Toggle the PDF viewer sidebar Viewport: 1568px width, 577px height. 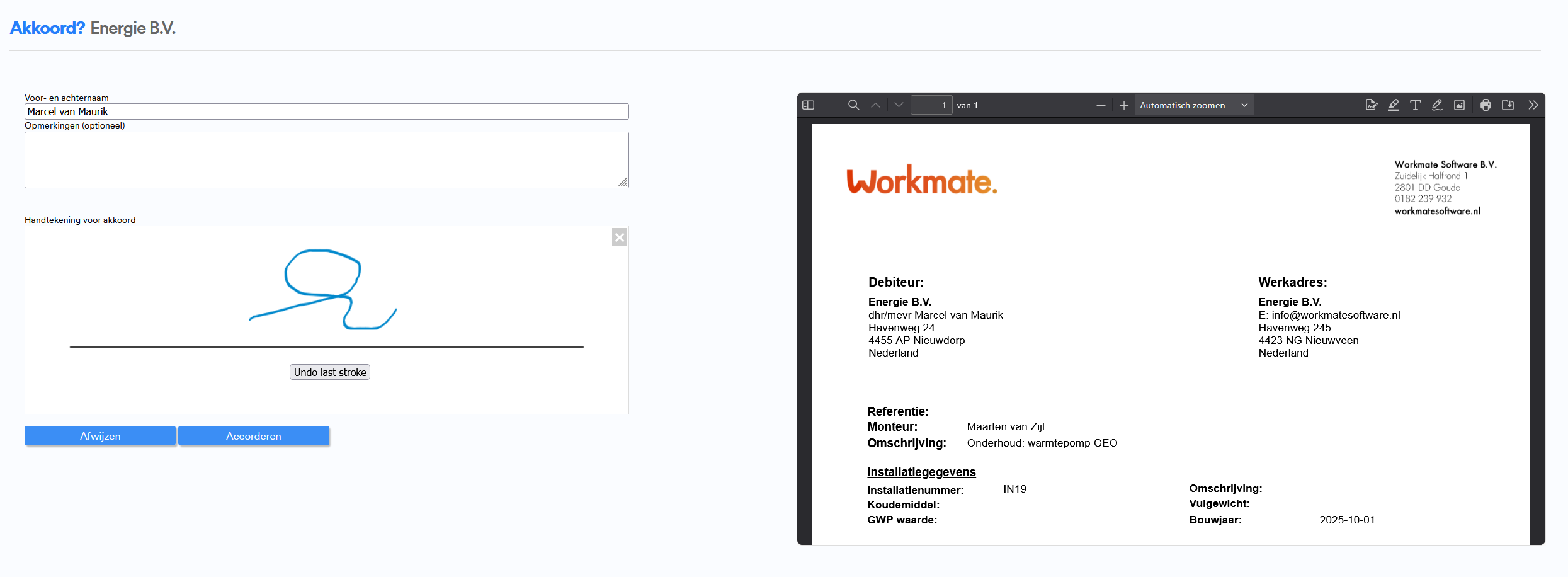[809, 105]
